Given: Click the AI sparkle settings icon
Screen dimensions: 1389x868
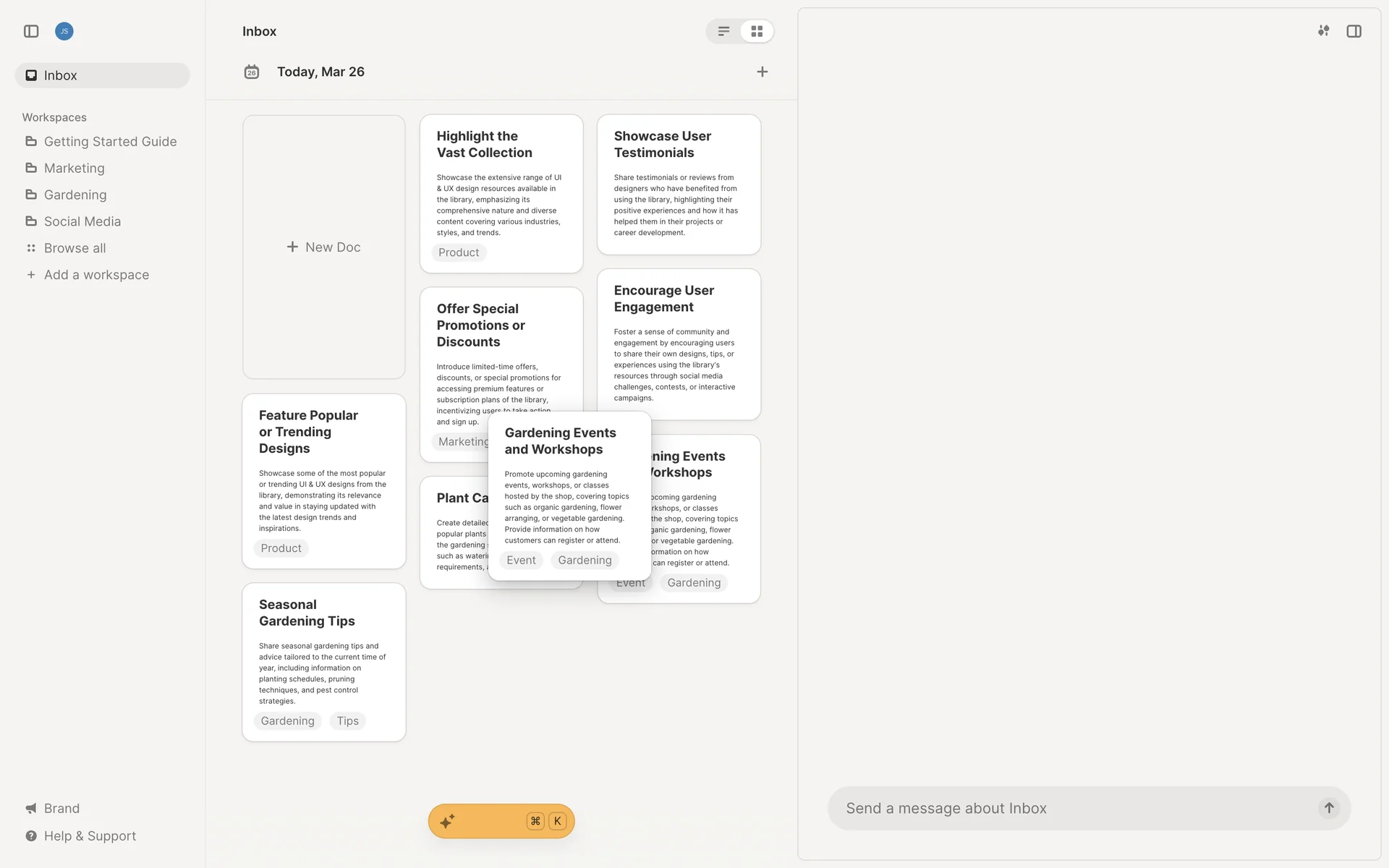Looking at the screenshot, I should pos(1323,31).
